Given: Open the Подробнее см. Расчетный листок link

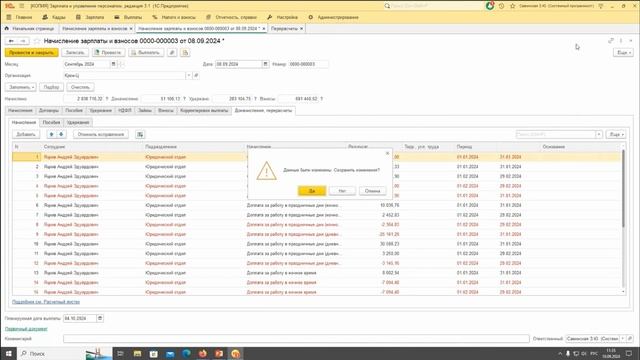Looking at the screenshot, I should point(46,302).
